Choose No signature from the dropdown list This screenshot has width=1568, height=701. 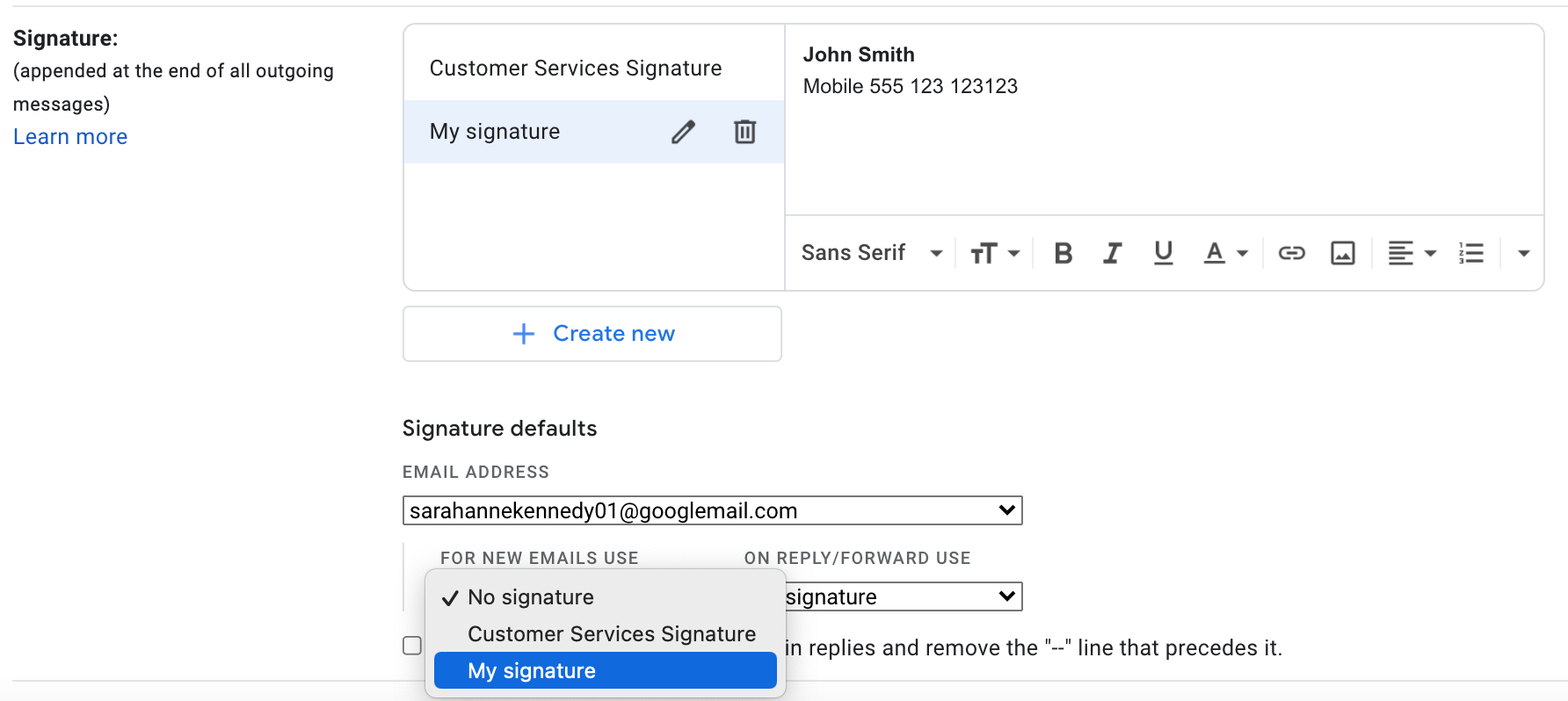point(606,597)
